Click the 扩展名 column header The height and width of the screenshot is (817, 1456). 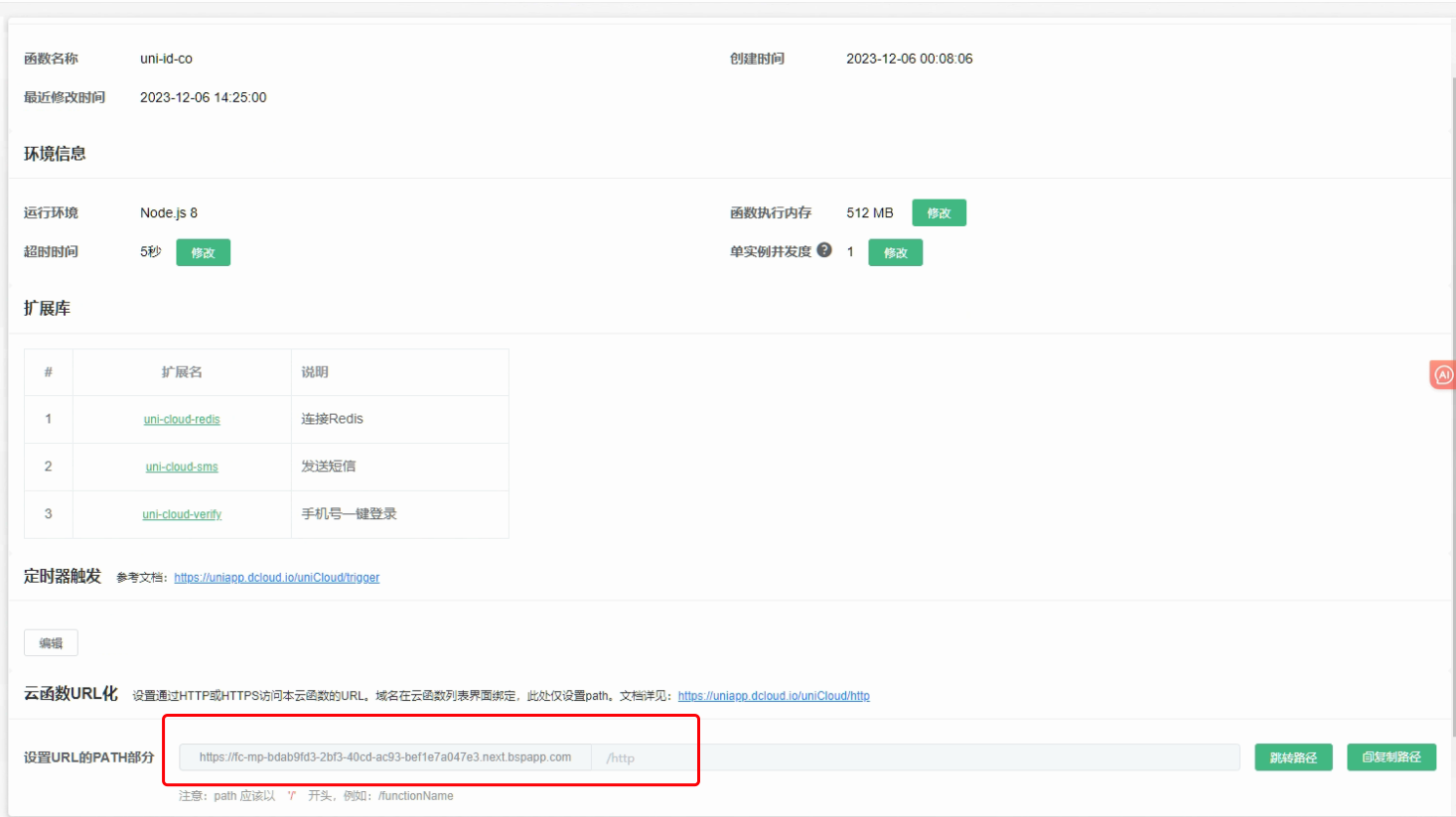(182, 372)
